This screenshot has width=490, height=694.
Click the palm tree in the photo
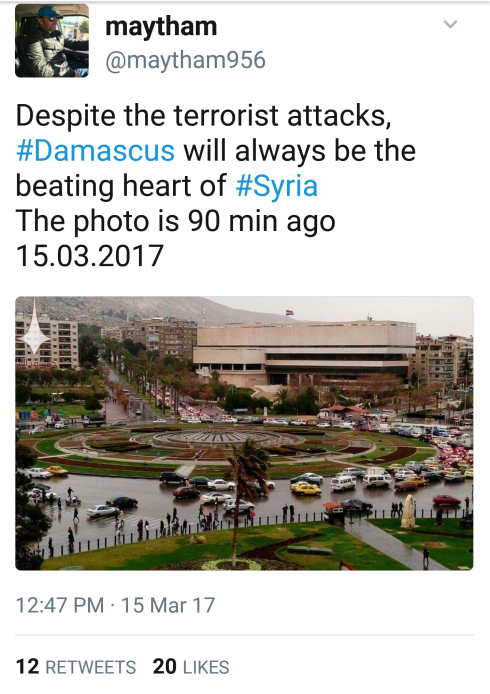point(248,478)
